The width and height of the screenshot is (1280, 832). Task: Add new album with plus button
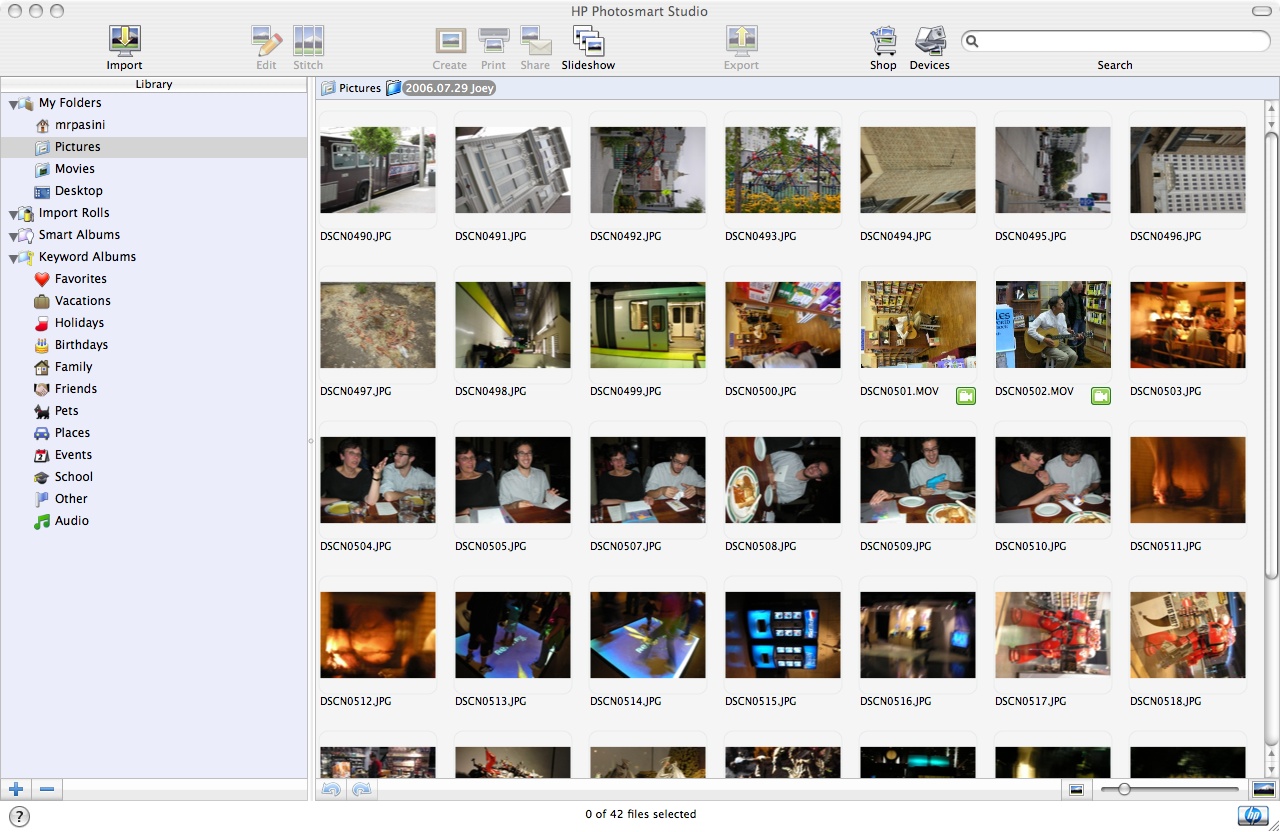click(x=16, y=790)
